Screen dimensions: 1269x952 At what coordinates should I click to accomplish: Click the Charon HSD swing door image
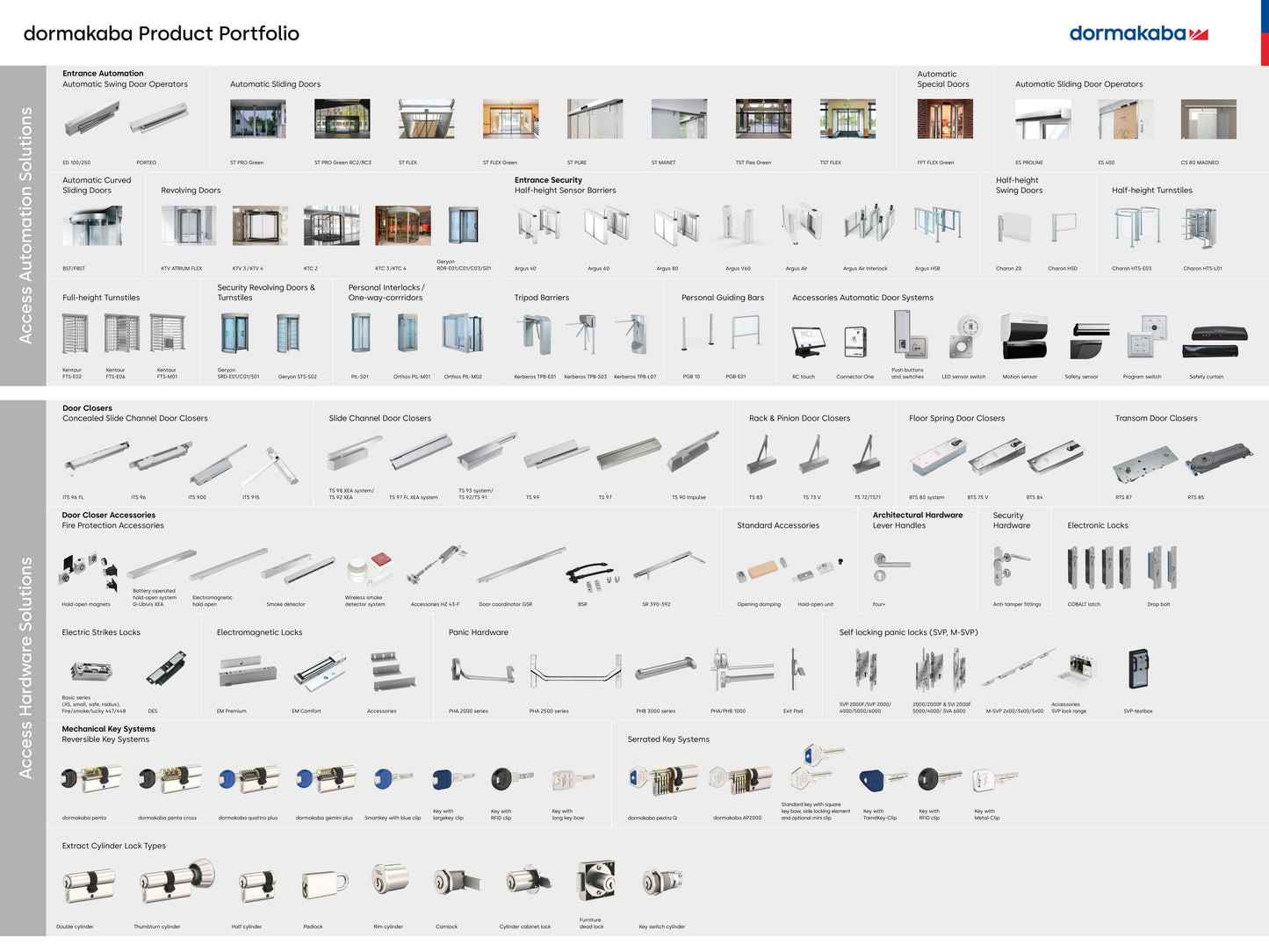click(1064, 227)
